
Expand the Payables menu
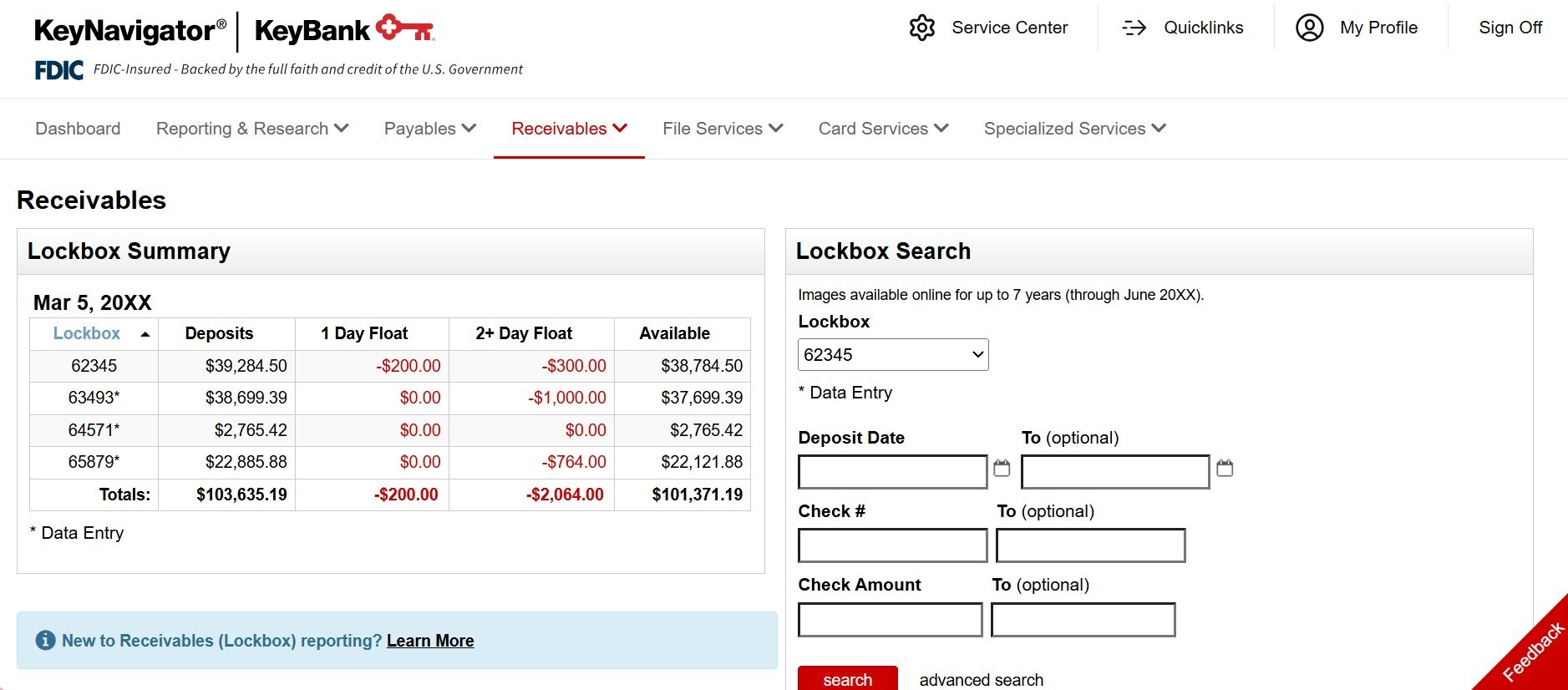coord(430,129)
